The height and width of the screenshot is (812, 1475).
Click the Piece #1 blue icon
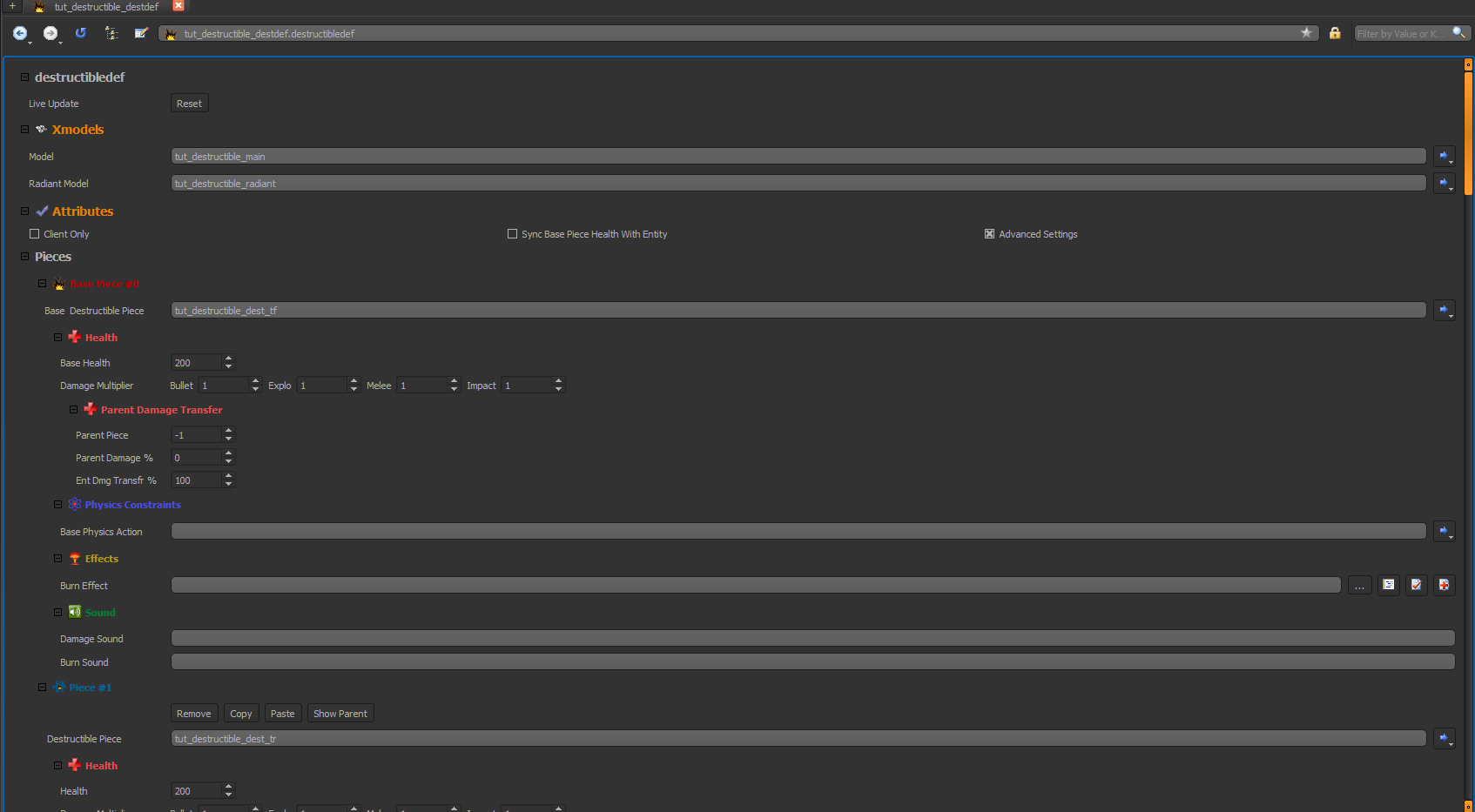pos(59,688)
